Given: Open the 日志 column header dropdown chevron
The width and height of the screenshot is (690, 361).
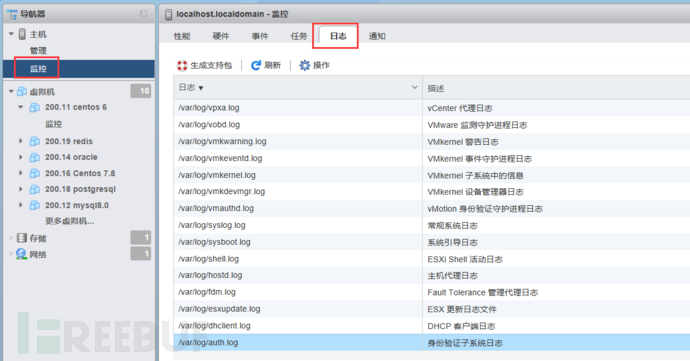Looking at the screenshot, I should pyautogui.click(x=414, y=88).
